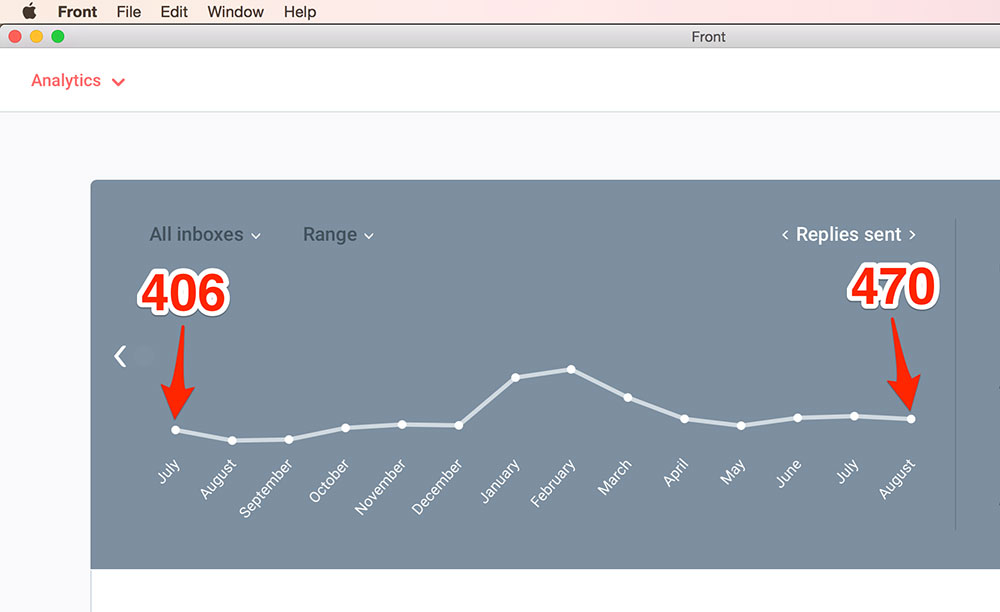Select the January data point
Image resolution: width=1000 pixels, height=612 pixels.
(x=515, y=377)
